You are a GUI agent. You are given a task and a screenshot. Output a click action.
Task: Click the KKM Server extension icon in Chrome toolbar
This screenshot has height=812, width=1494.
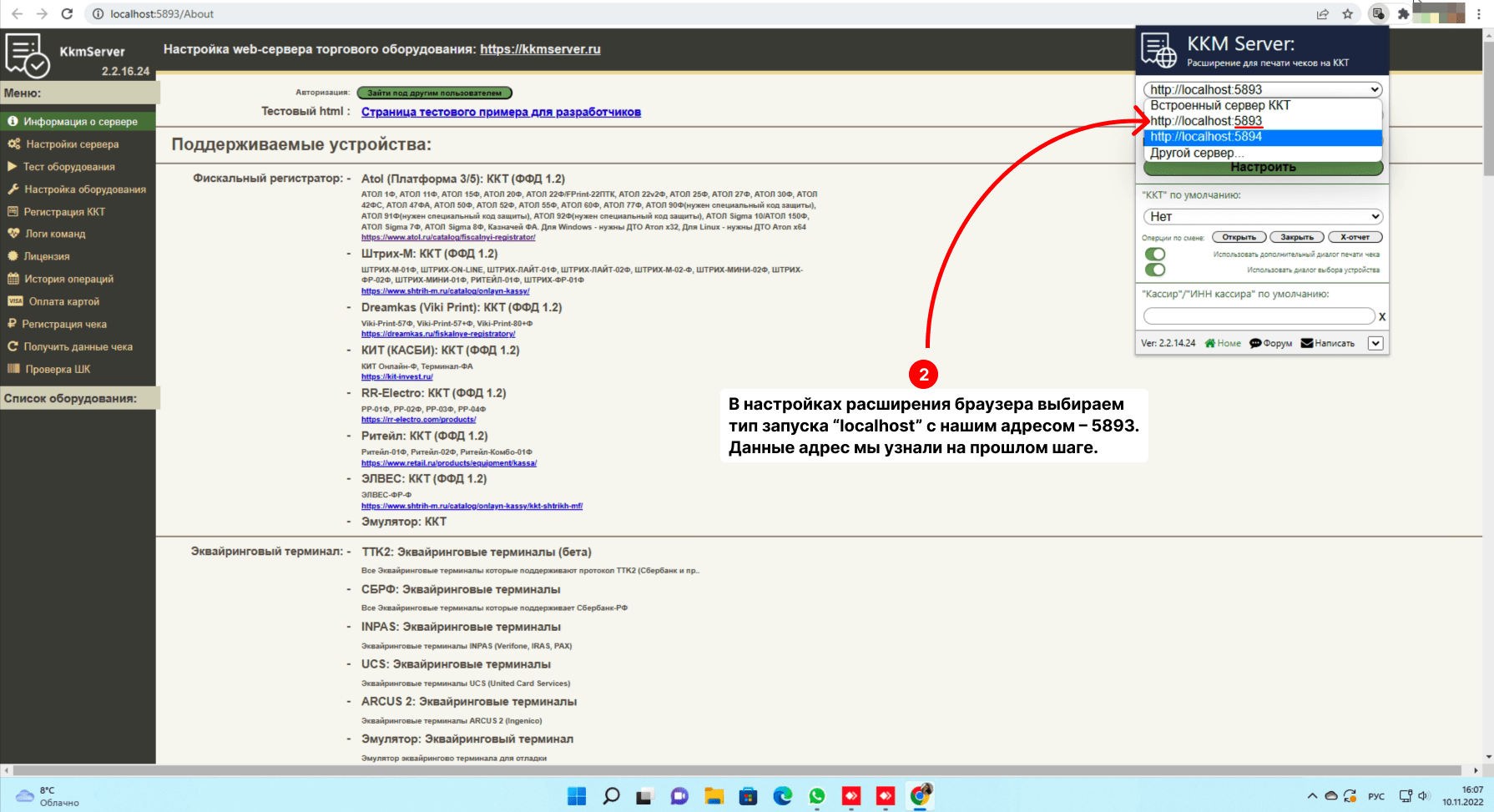[1378, 13]
